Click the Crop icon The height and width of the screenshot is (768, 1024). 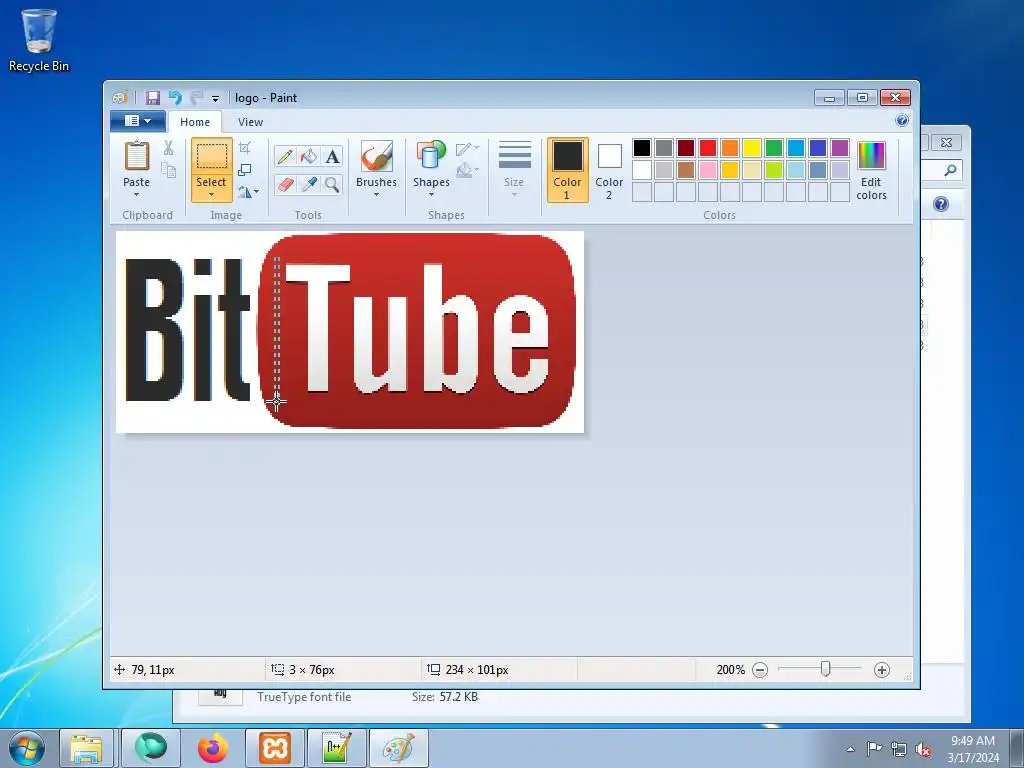tap(245, 148)
